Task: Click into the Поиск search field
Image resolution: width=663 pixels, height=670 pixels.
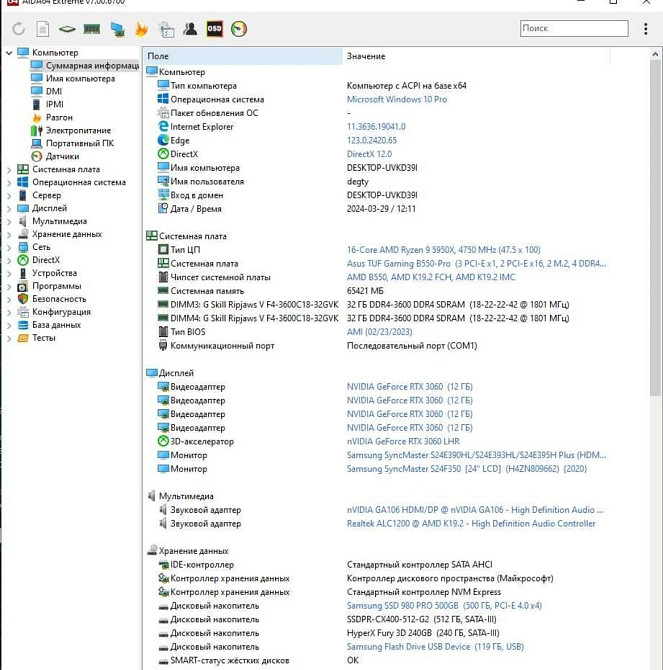Action: [x=573, y=29]
